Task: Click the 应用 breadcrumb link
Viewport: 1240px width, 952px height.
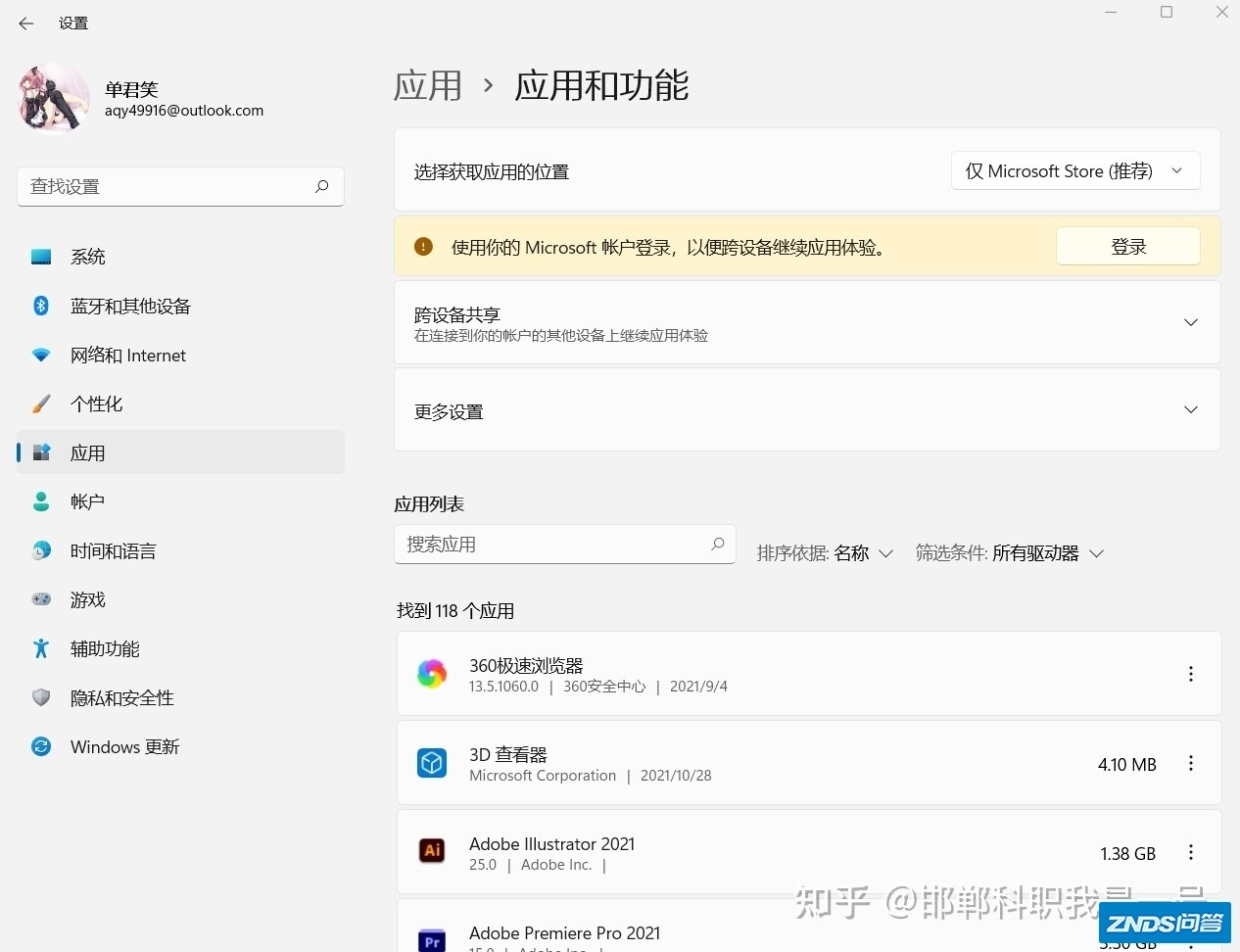Action: tap(427, 86)
